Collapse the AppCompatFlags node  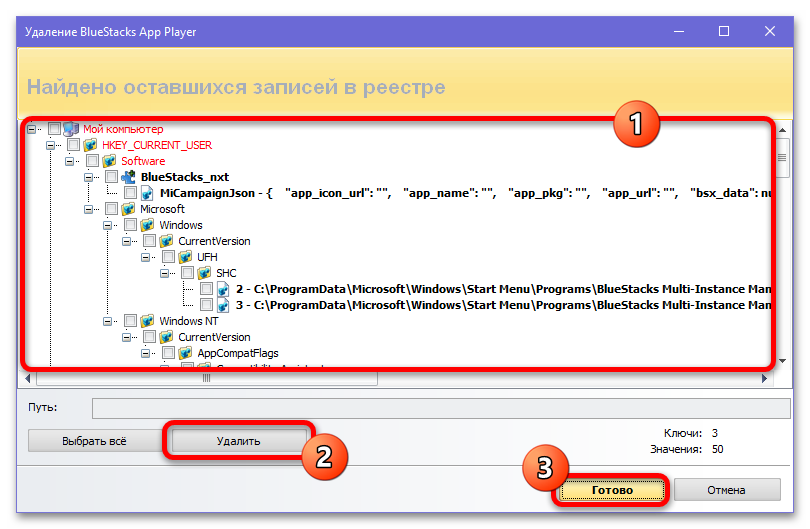tap(146, 353)
